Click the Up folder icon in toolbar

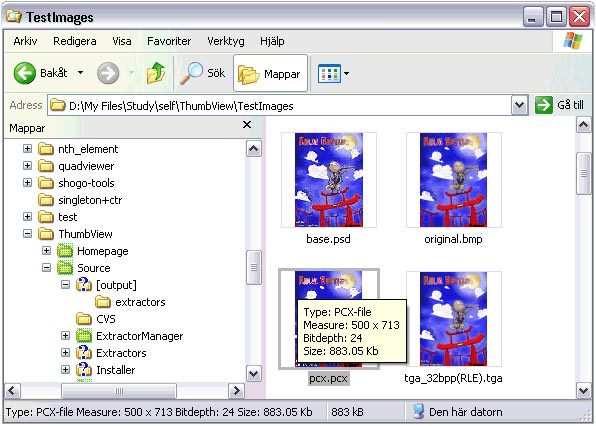[156, 73]
